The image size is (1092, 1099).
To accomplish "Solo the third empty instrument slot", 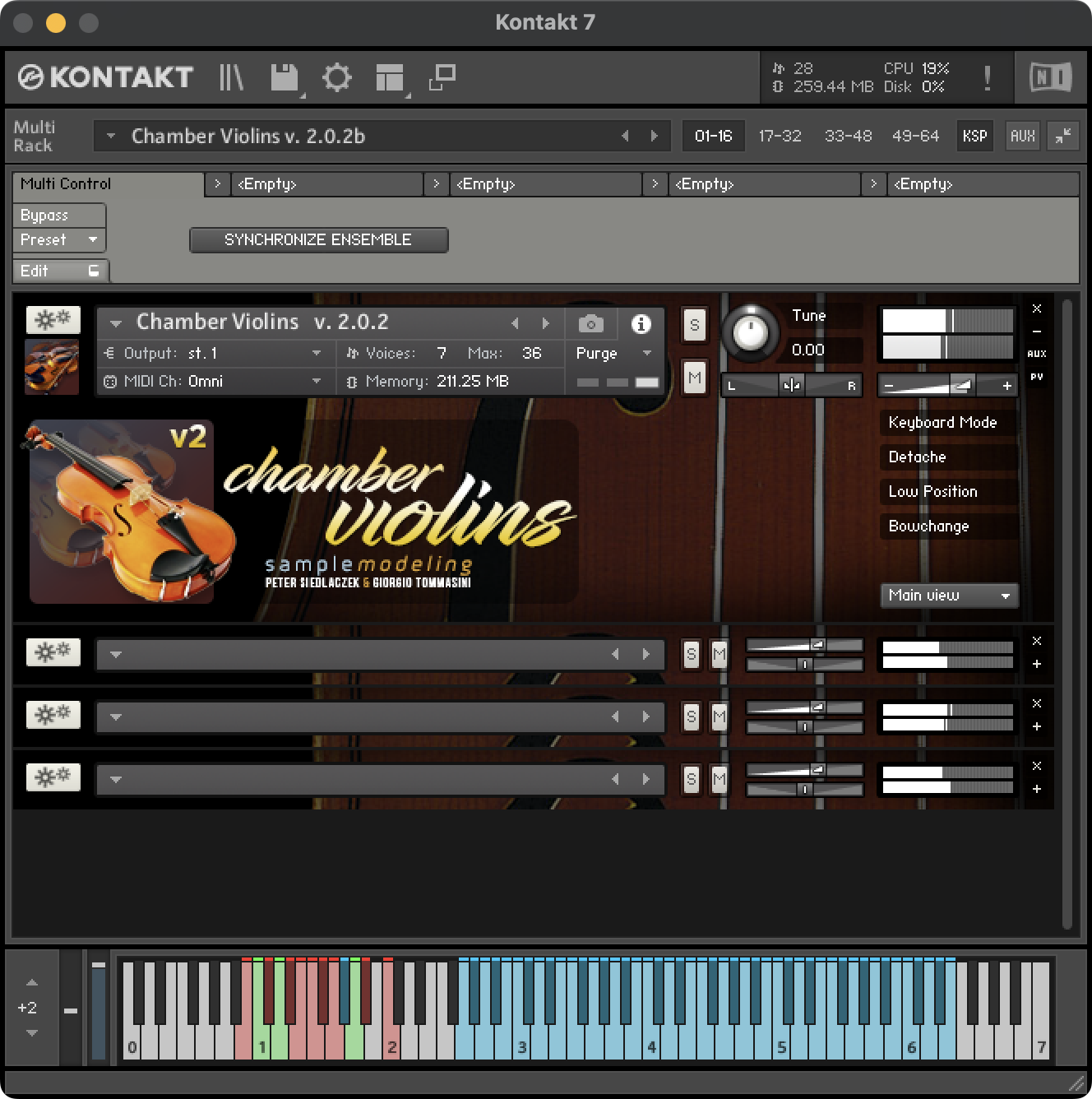I will (692, 780).
